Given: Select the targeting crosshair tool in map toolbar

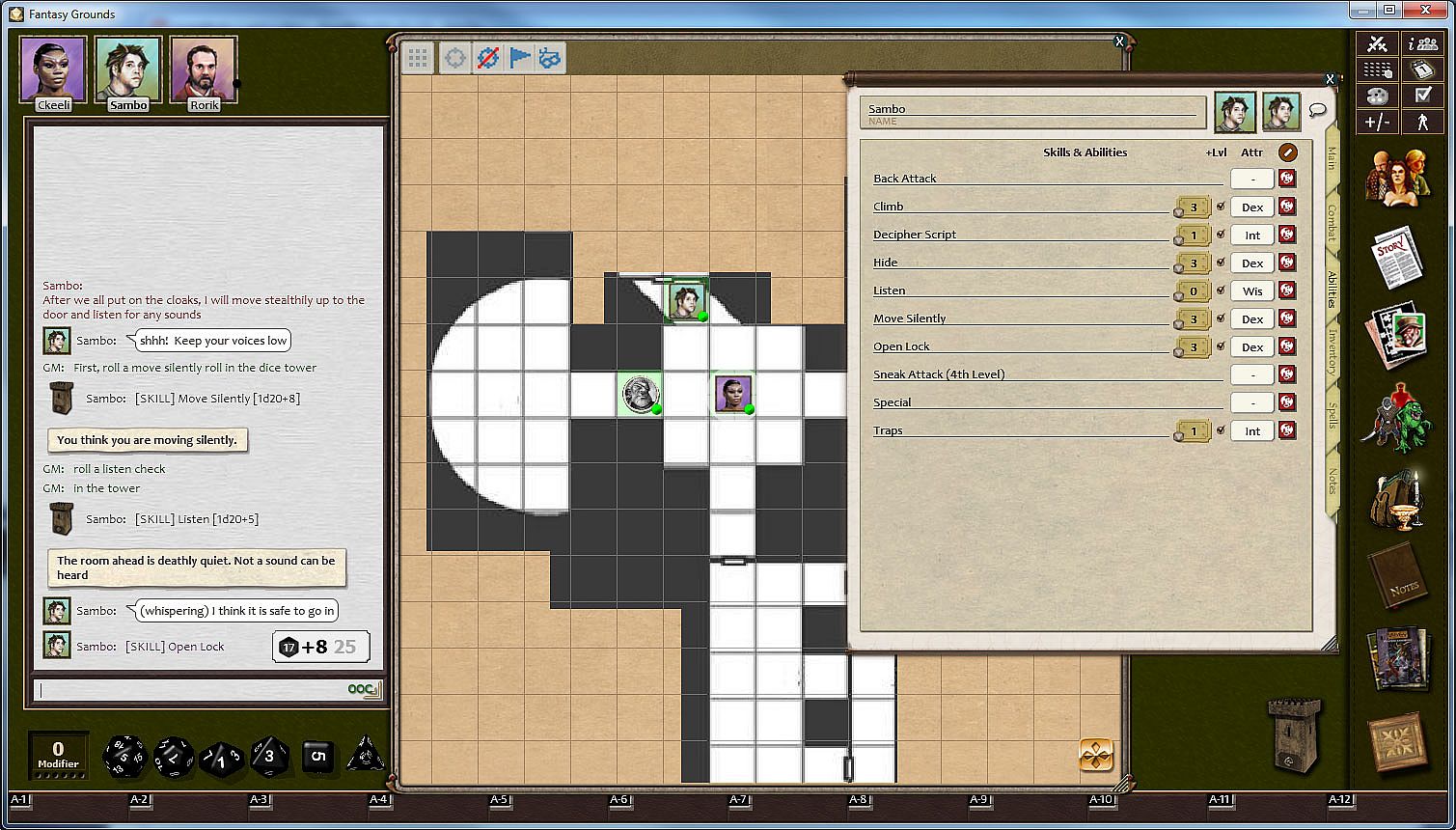Looking at the screenshot, I should [x=455, y=58].
